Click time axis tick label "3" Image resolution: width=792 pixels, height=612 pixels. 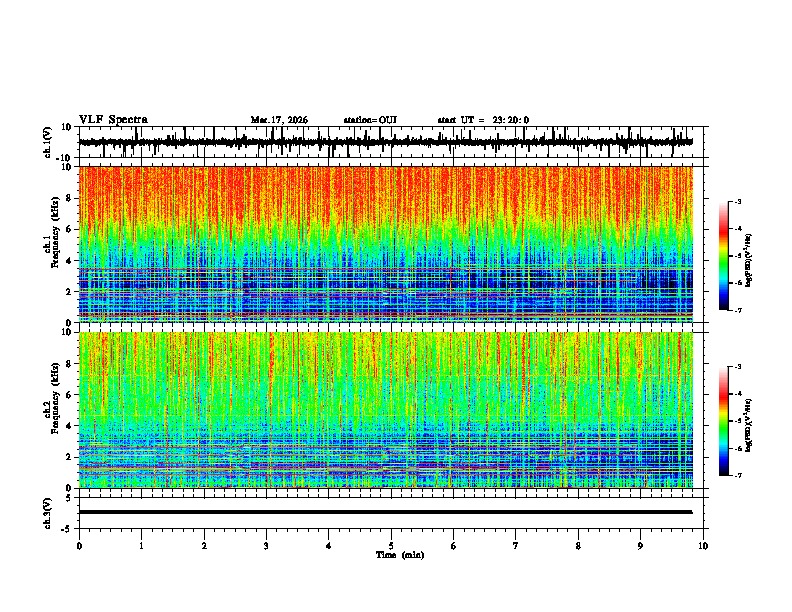pos(266,546)
